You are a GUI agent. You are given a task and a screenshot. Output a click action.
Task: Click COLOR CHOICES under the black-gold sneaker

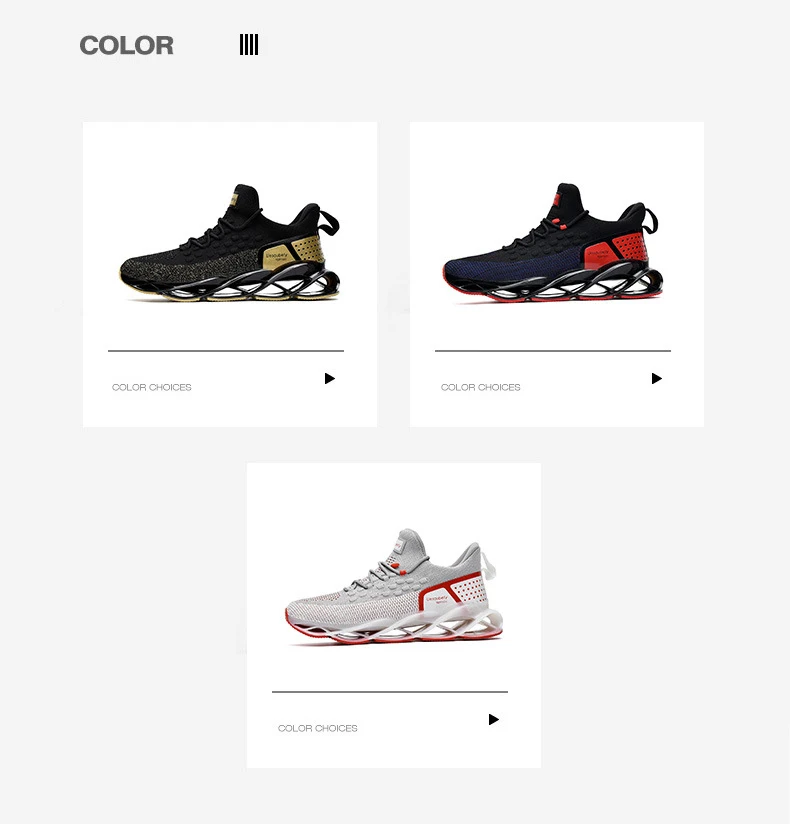pos(151,387)
